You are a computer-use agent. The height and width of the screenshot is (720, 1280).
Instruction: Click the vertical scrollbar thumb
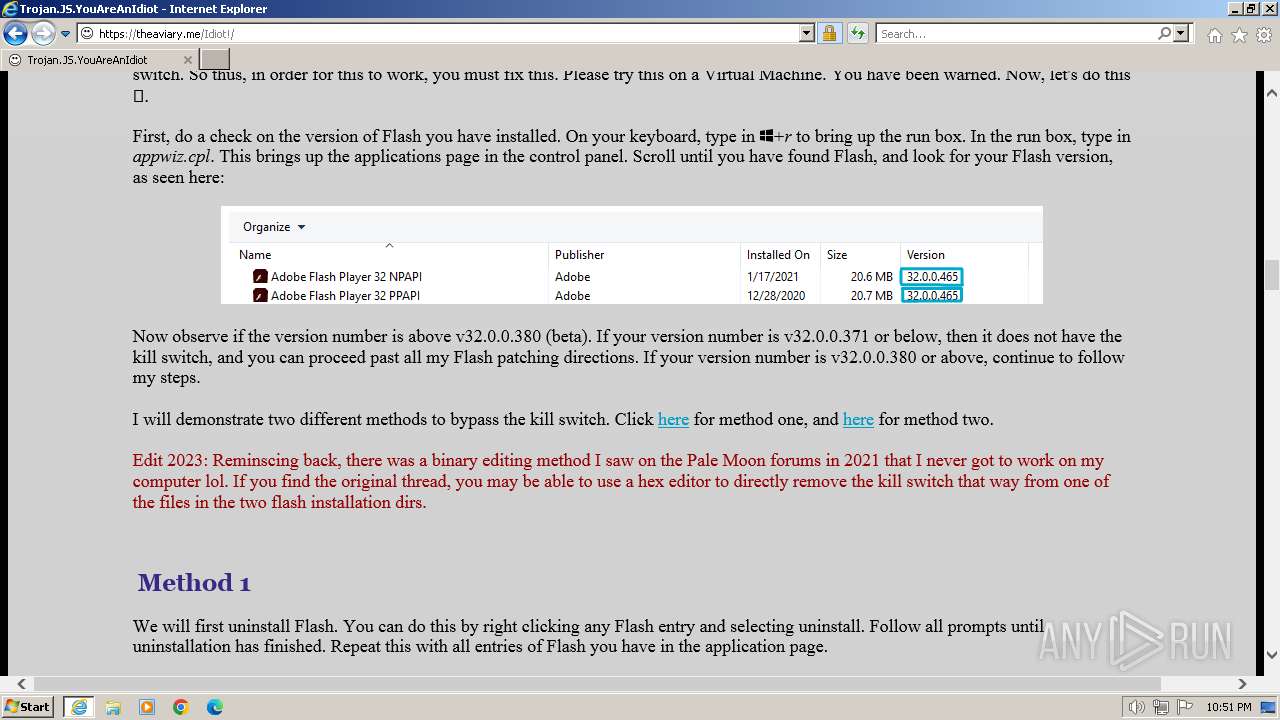pos(1271,273)
